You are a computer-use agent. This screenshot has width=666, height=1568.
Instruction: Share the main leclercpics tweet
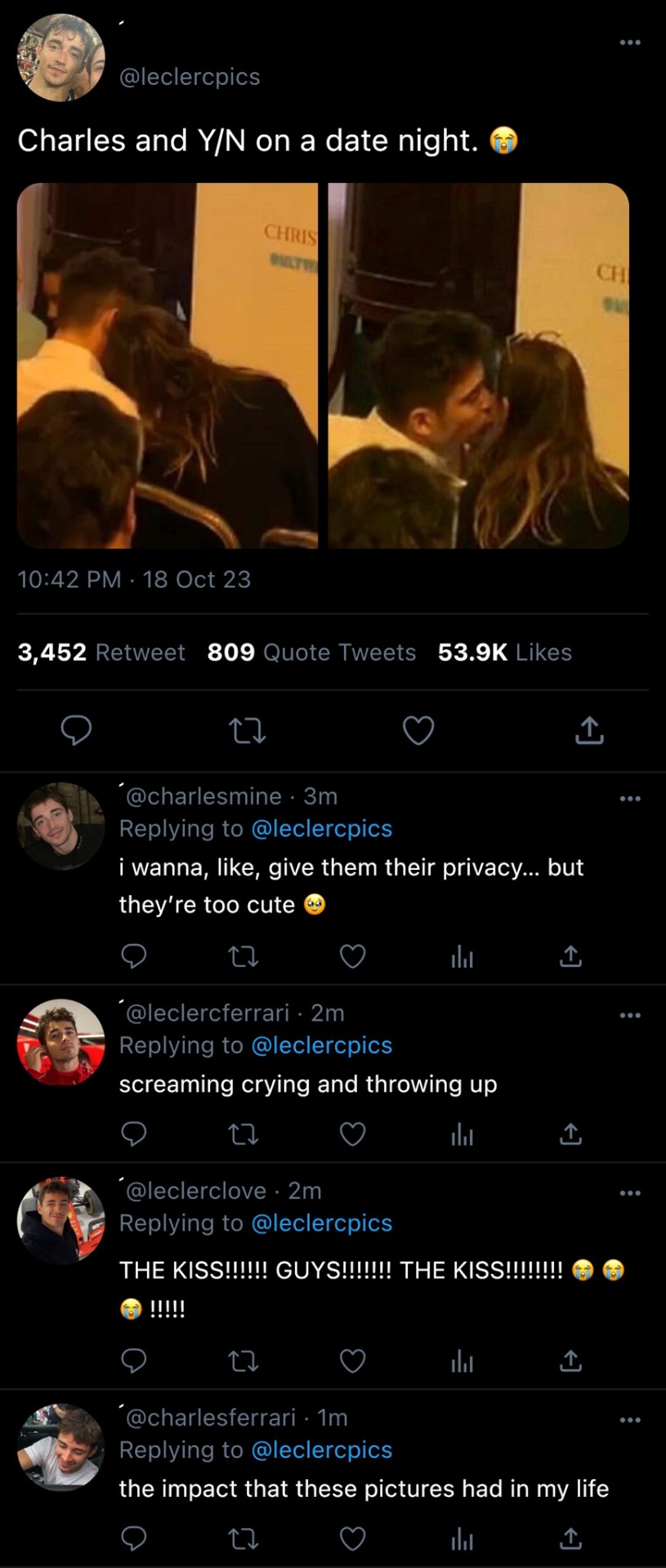pos(589,730)
